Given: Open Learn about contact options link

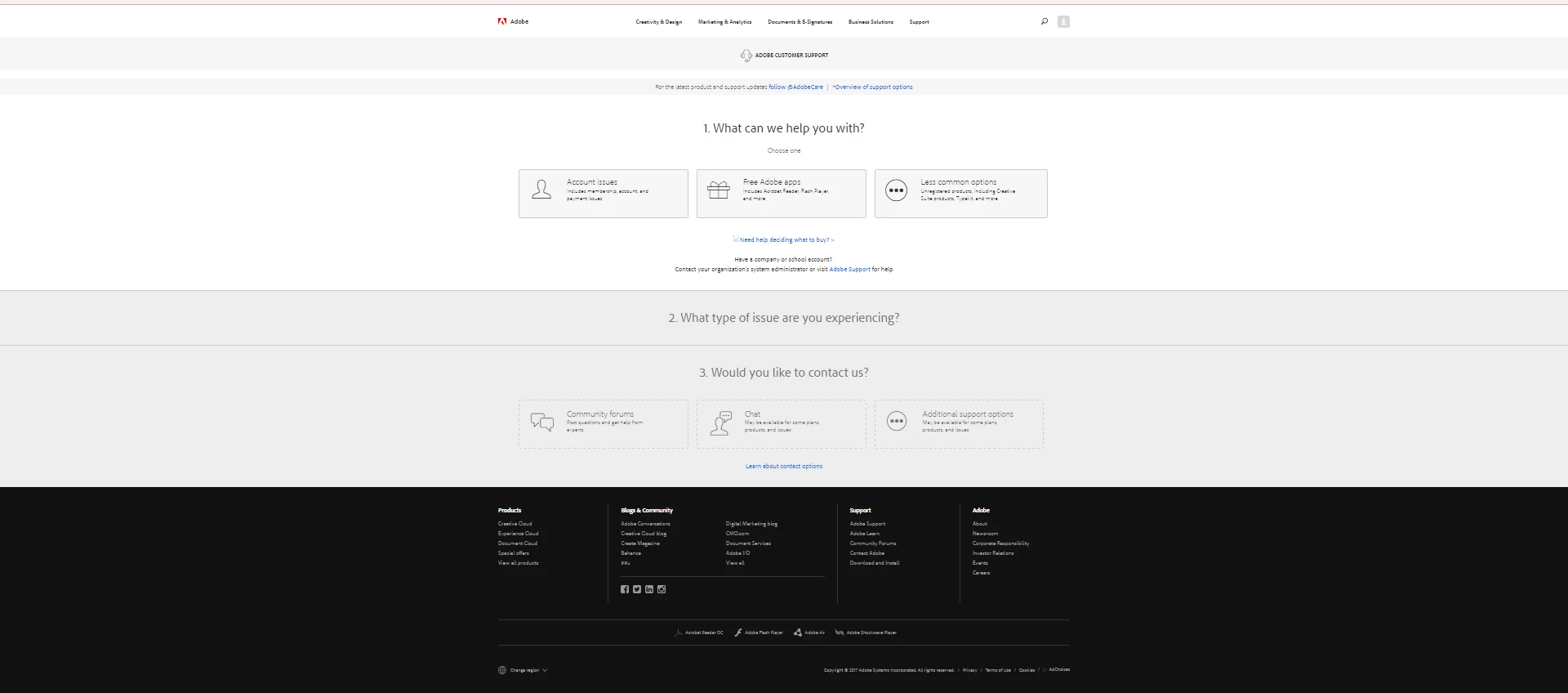Looking at the screenshot, I should click(x=784, y=467).
